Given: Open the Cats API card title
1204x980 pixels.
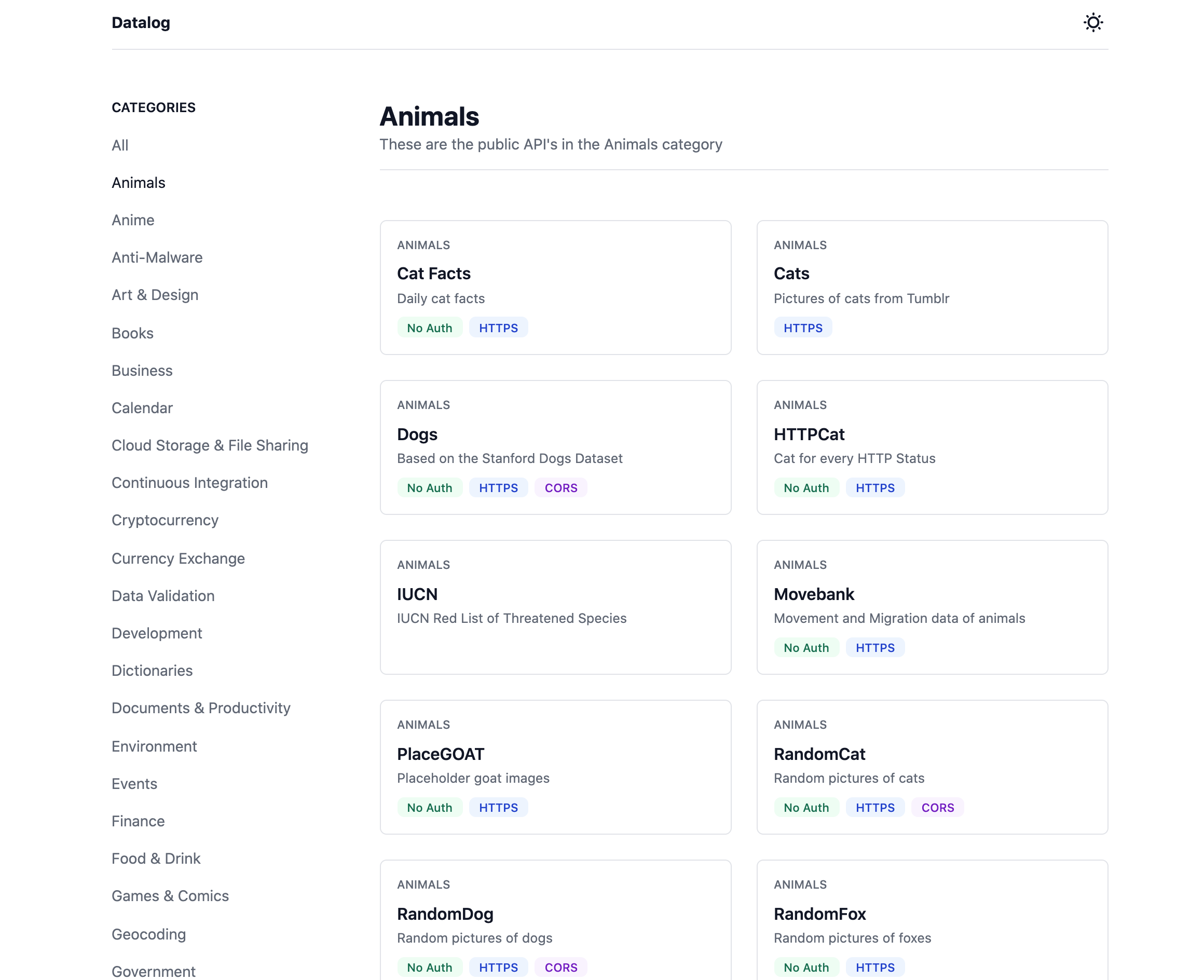Looking at the screenshot, I should [x=791, y=274].
